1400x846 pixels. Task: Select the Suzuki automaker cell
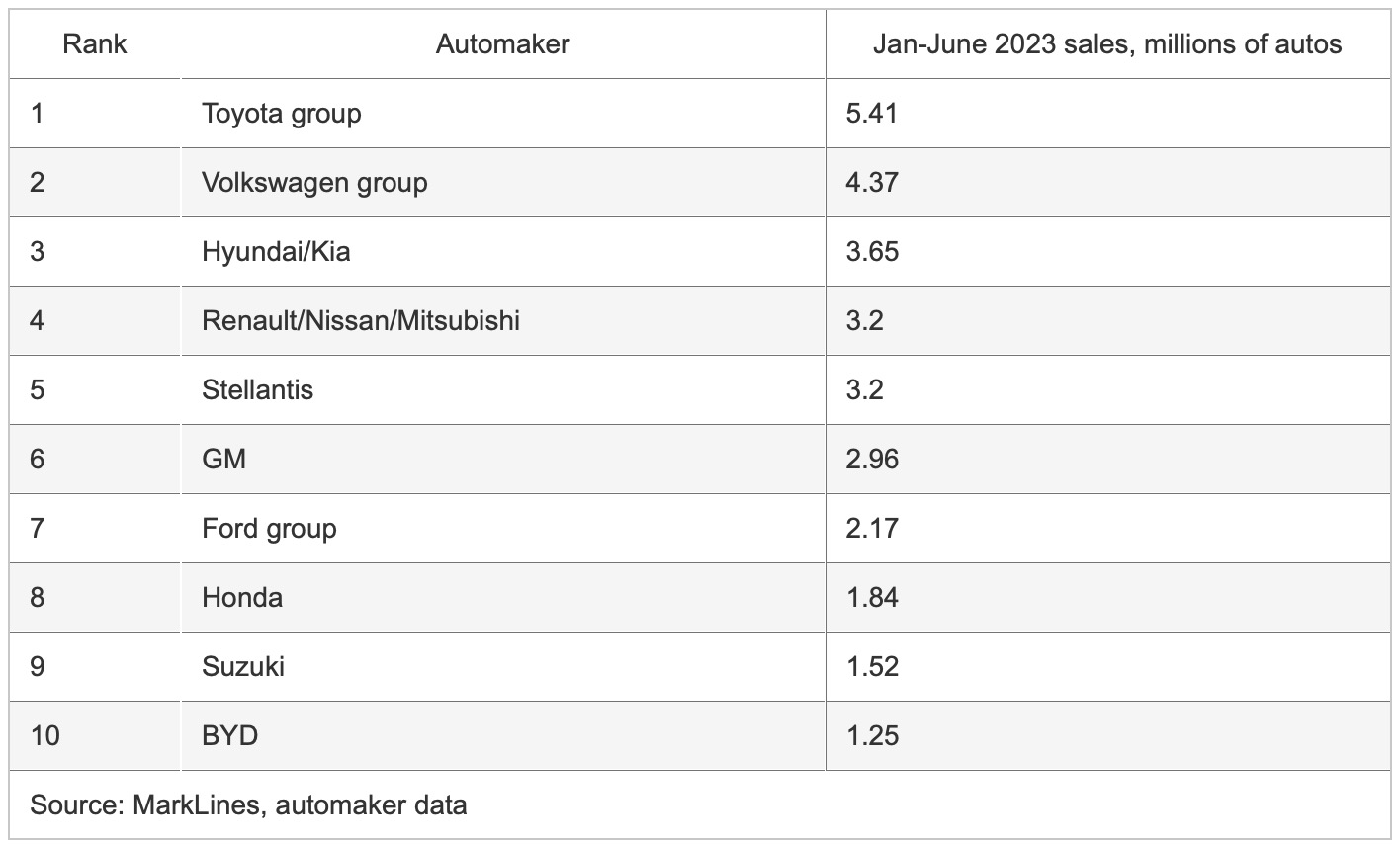coord(243,666)
